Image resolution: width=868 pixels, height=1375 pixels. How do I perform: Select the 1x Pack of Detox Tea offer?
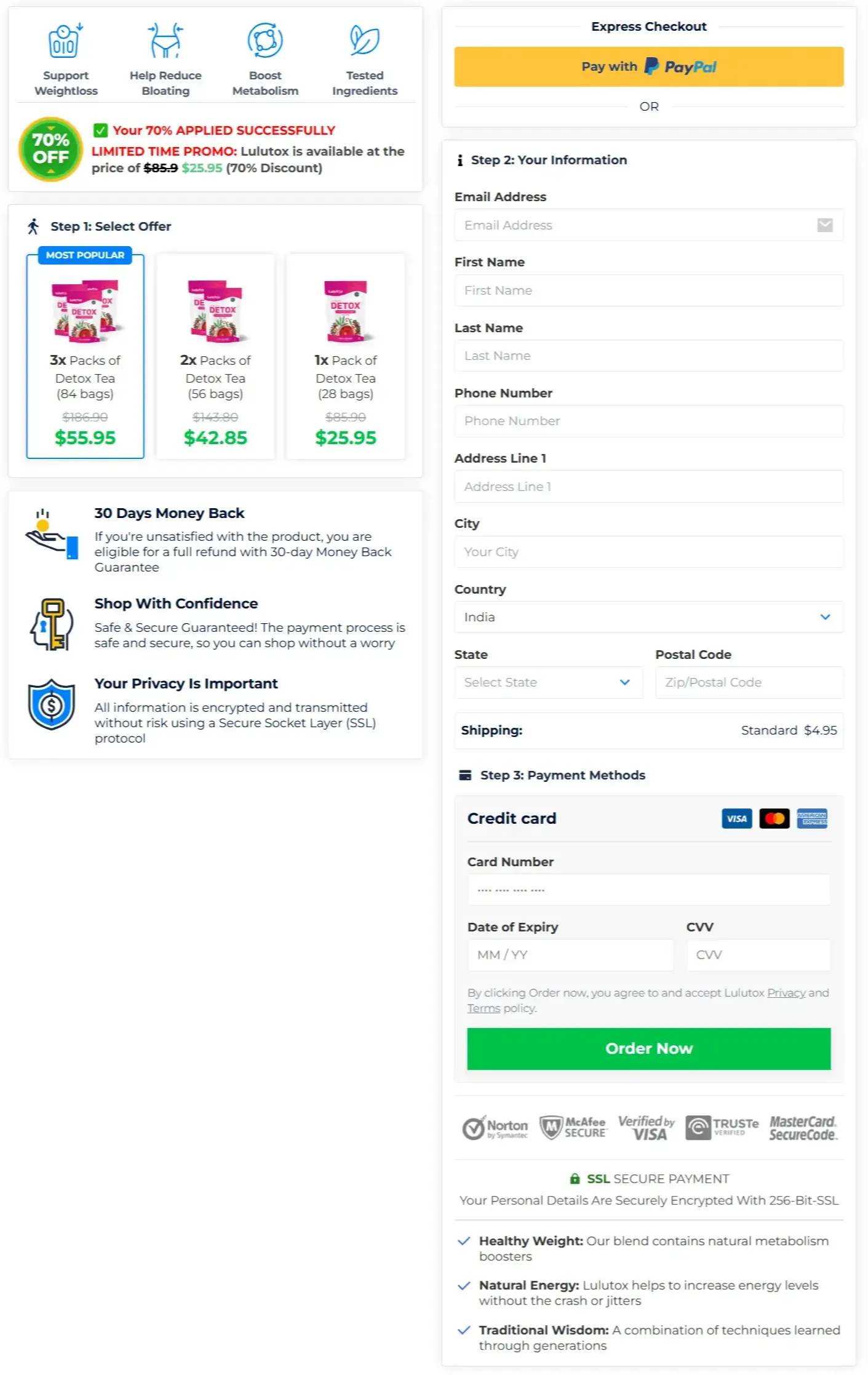point(346,357)
